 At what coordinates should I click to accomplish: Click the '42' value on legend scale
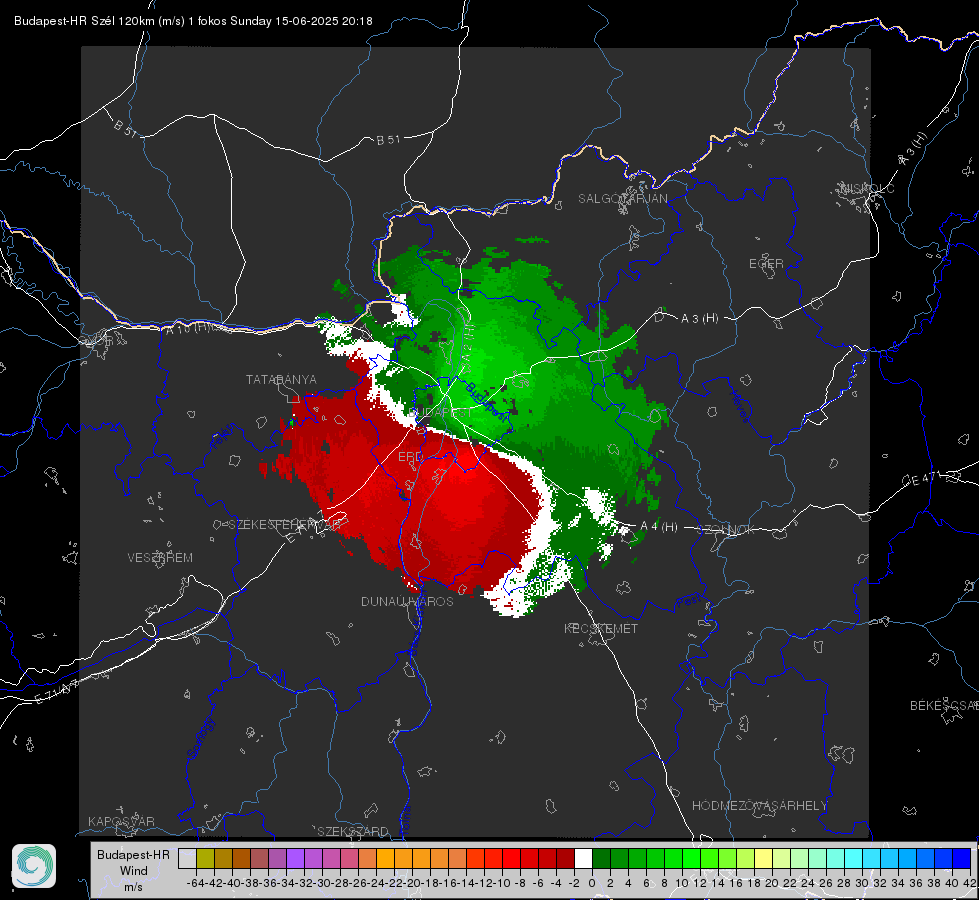[x=970, y=883]
